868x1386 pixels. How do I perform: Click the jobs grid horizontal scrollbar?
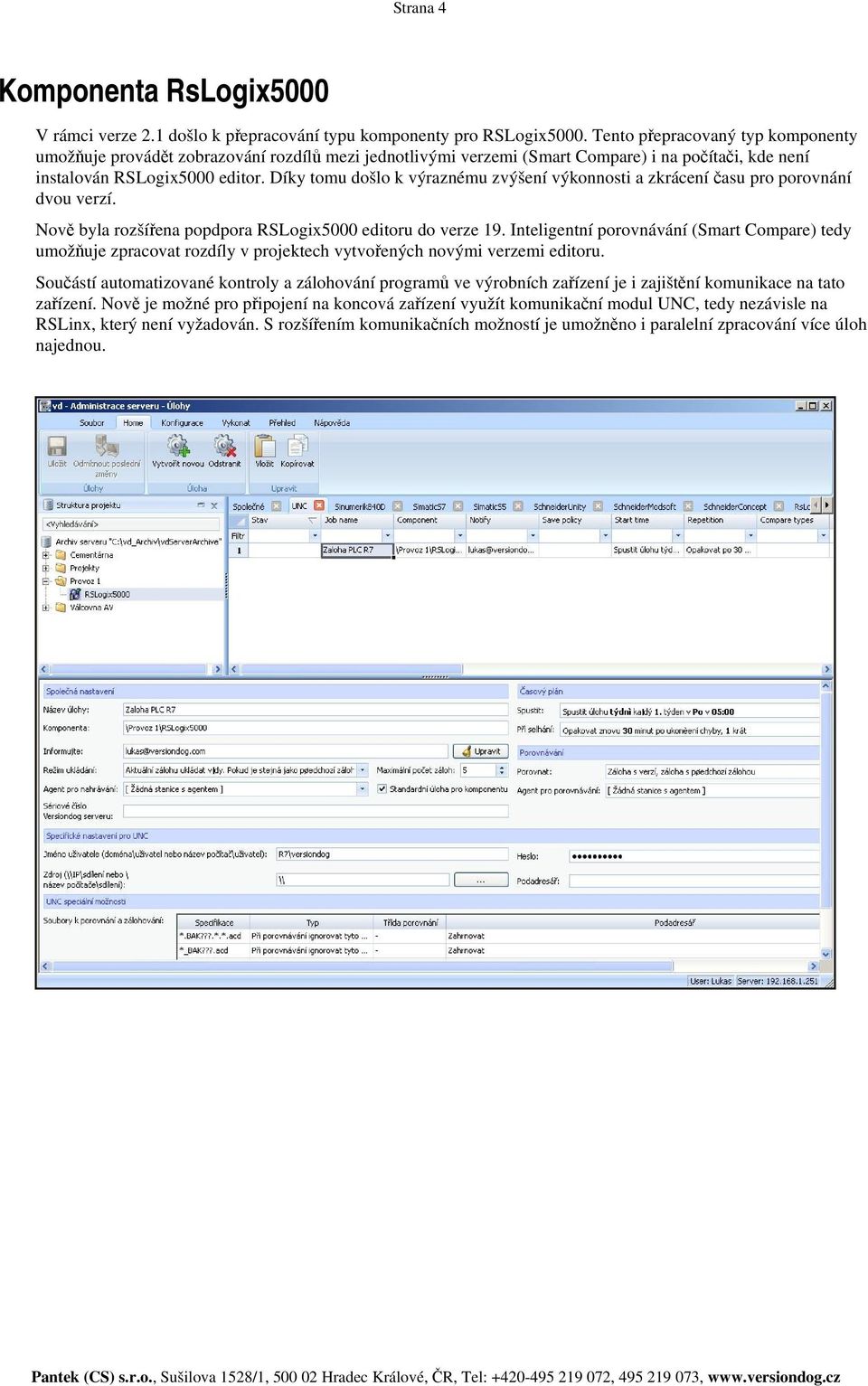531,669
